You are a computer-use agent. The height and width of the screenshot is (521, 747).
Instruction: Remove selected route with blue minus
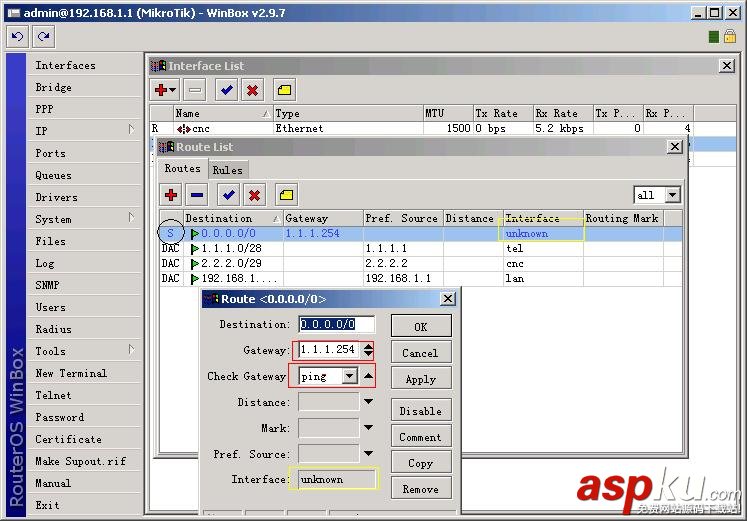pos(197,195)
